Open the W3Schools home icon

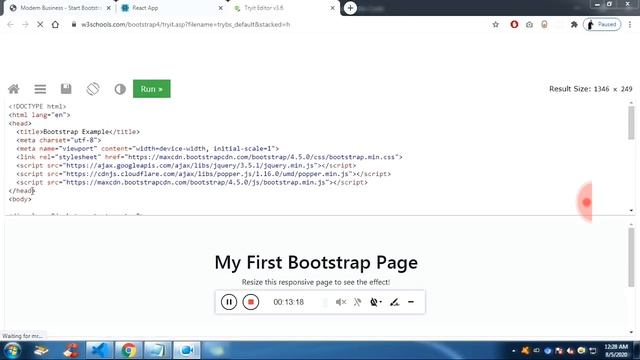[14, 89]
